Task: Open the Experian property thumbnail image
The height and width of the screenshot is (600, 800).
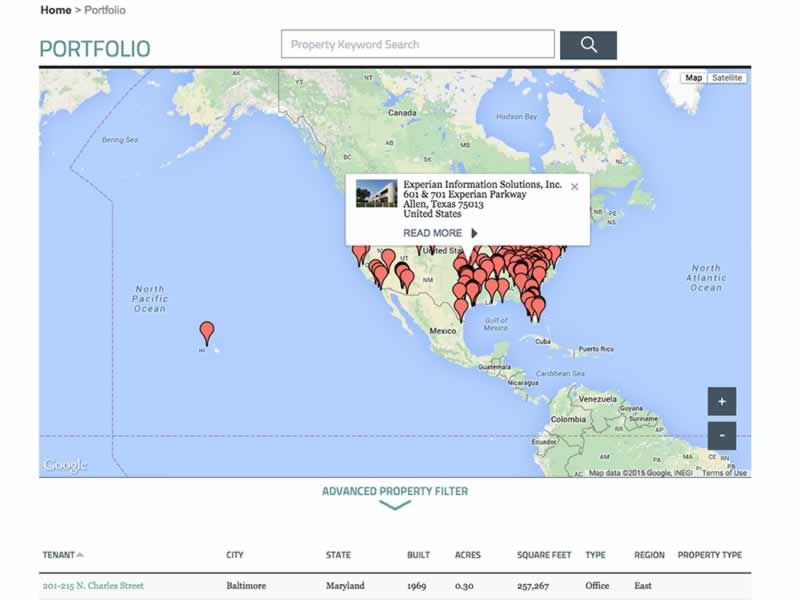Action: (x=377, y=193)
